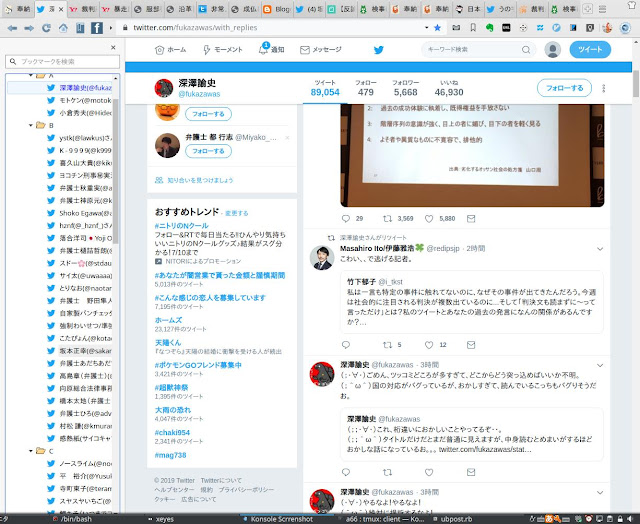
Task: Open the projector slide photo in tweet
Action: click(472, 155)
